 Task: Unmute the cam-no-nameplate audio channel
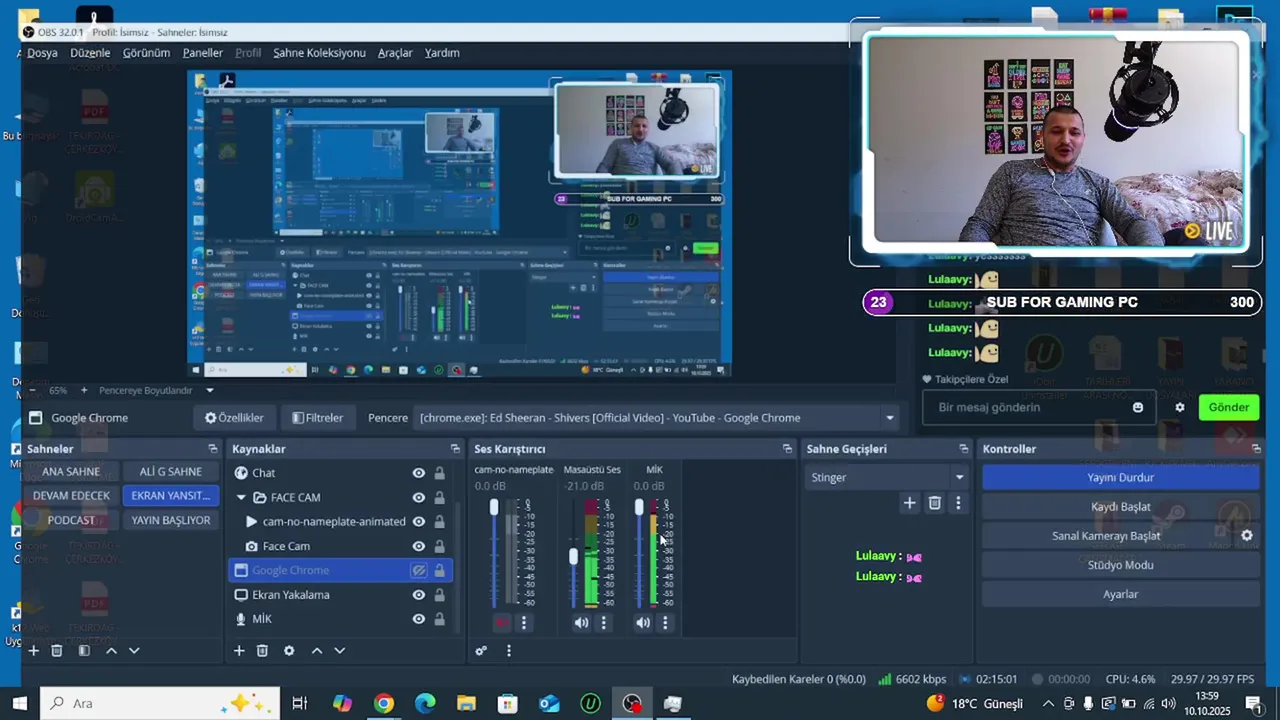coord(502,622)
